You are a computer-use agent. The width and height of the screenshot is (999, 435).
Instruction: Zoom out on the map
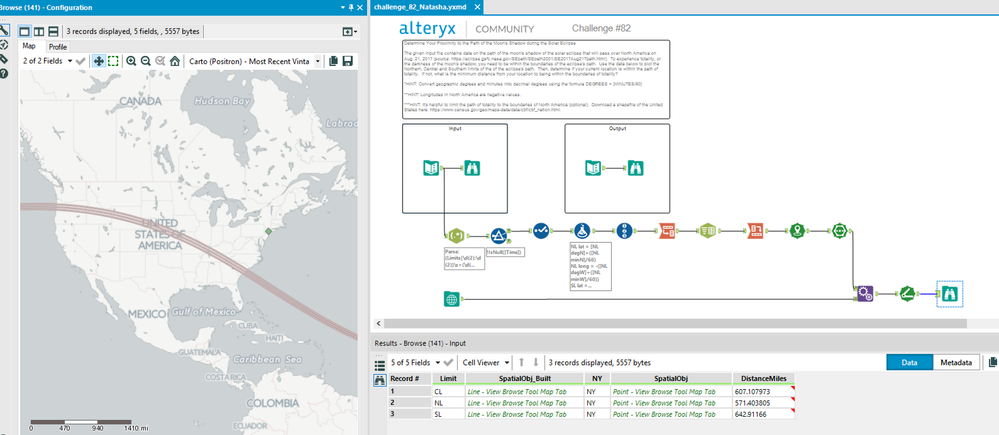[146, 61]
